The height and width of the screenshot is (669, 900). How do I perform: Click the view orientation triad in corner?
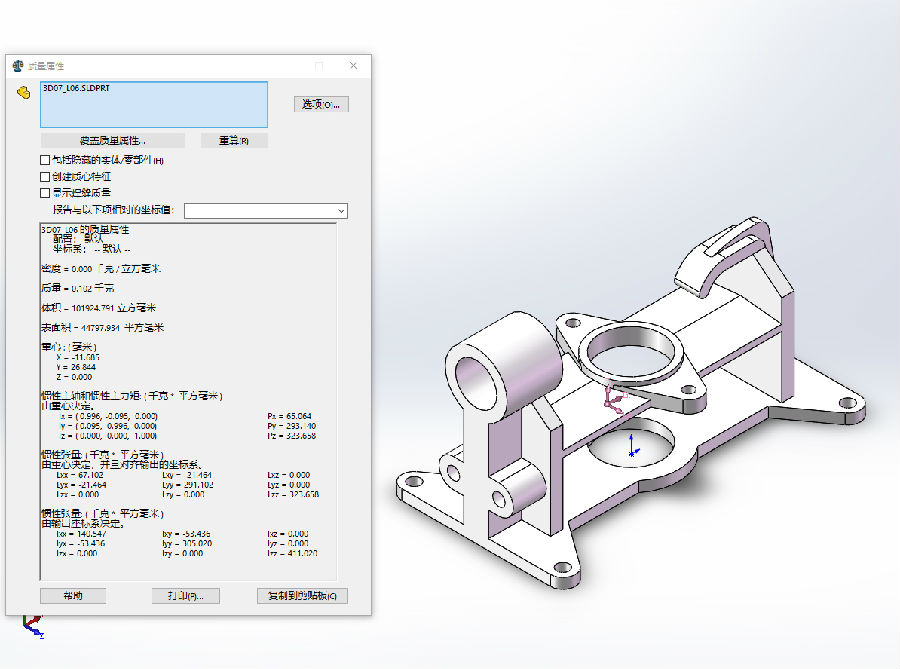34,626
